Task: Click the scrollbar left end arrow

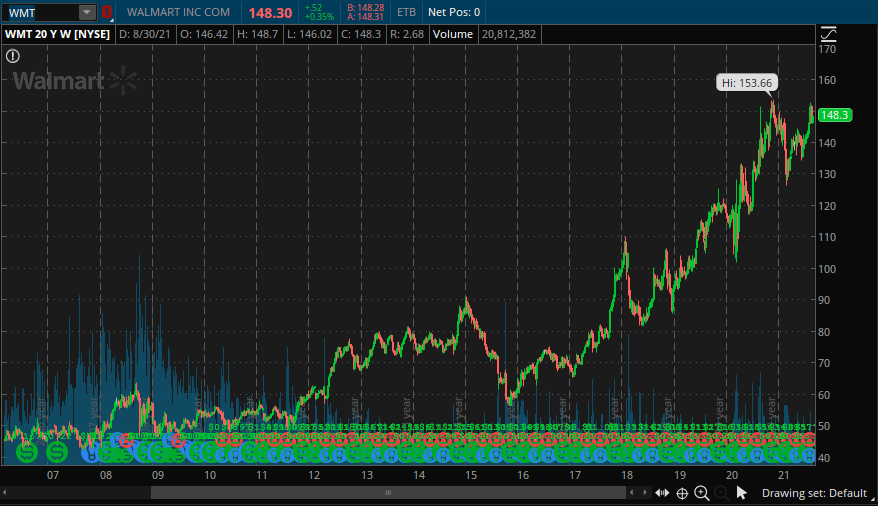Action: [x=4, y=493]
